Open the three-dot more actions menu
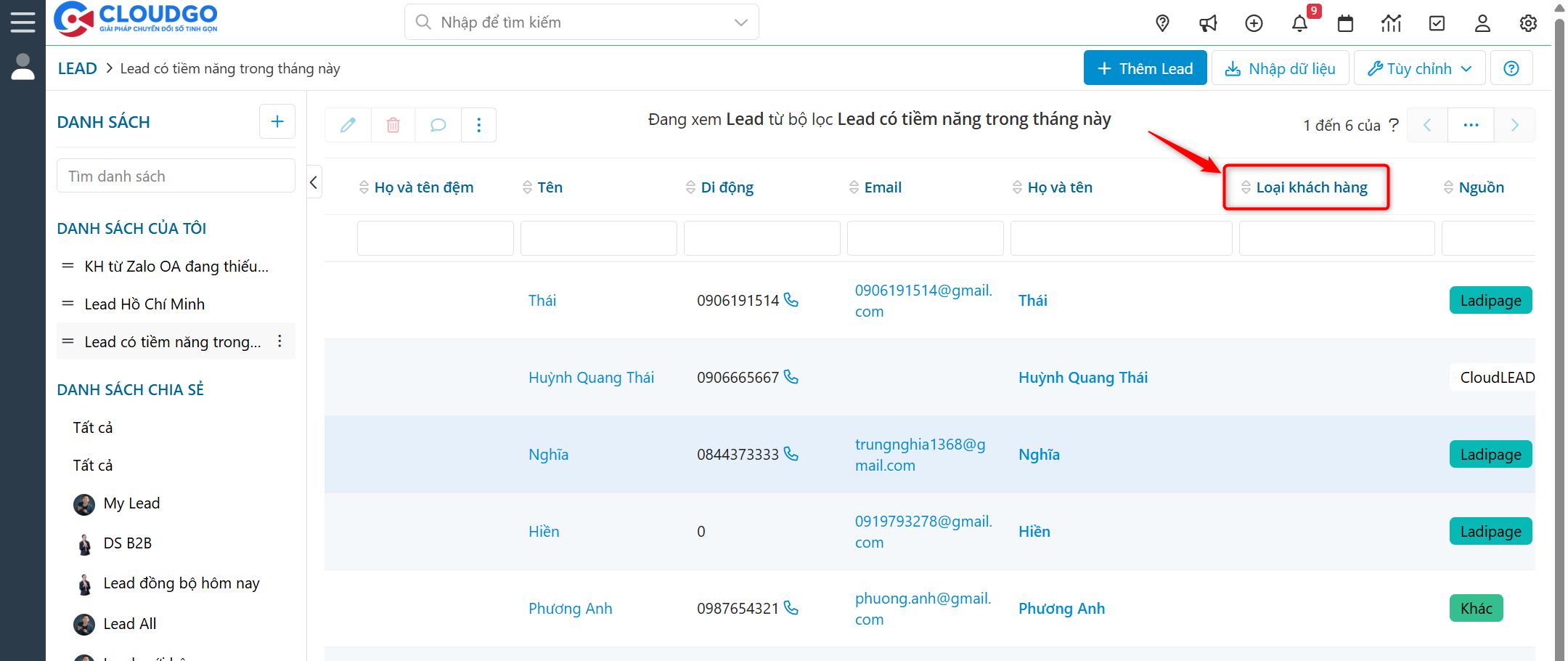Viewport: 1568px width, 661px height. 478,125
